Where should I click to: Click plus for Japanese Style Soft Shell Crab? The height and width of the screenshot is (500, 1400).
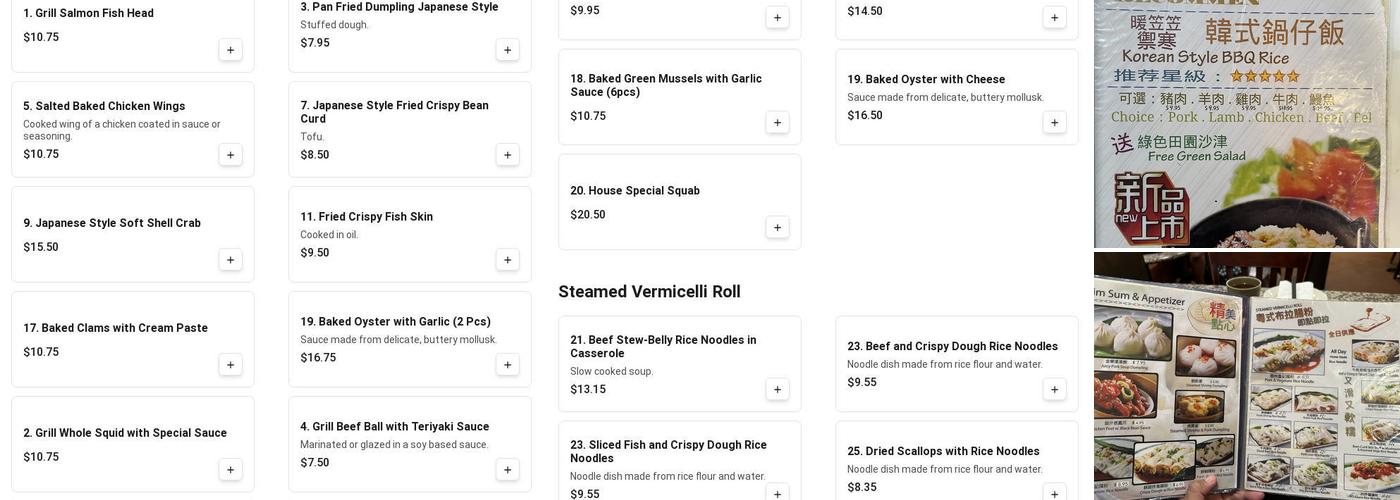(x=230, y=260)
